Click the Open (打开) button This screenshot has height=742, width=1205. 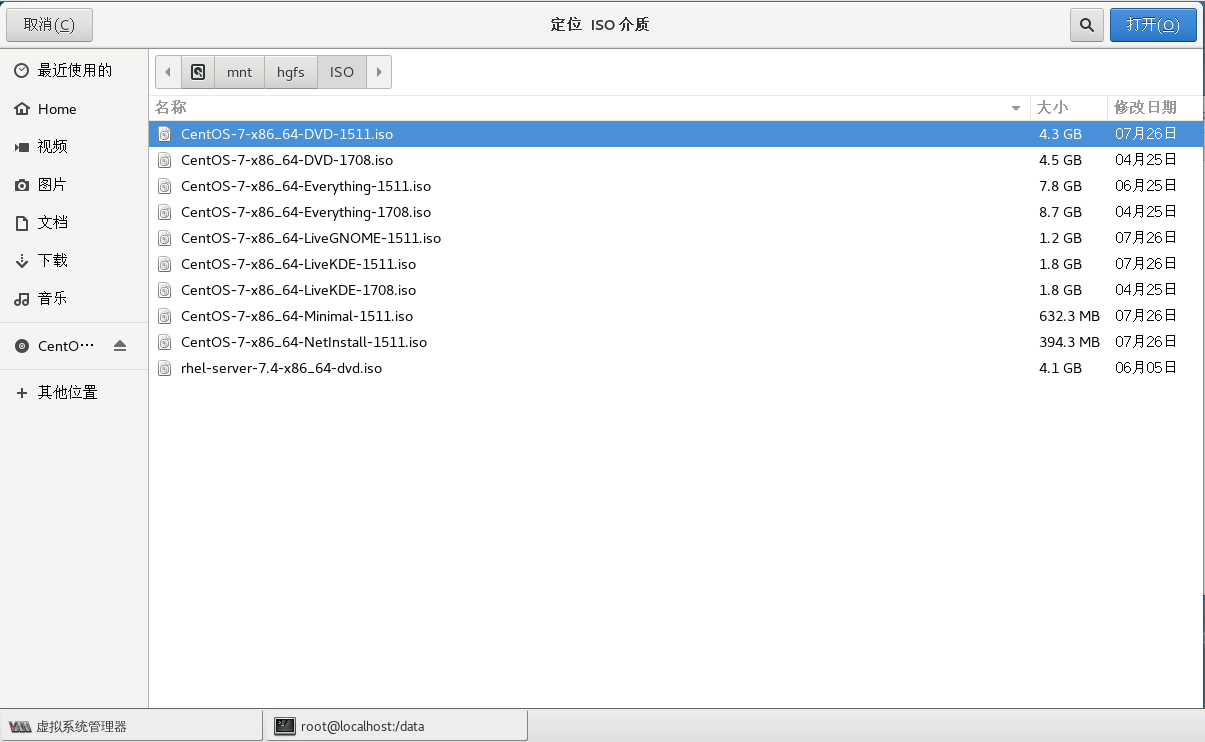point(1153,25)
